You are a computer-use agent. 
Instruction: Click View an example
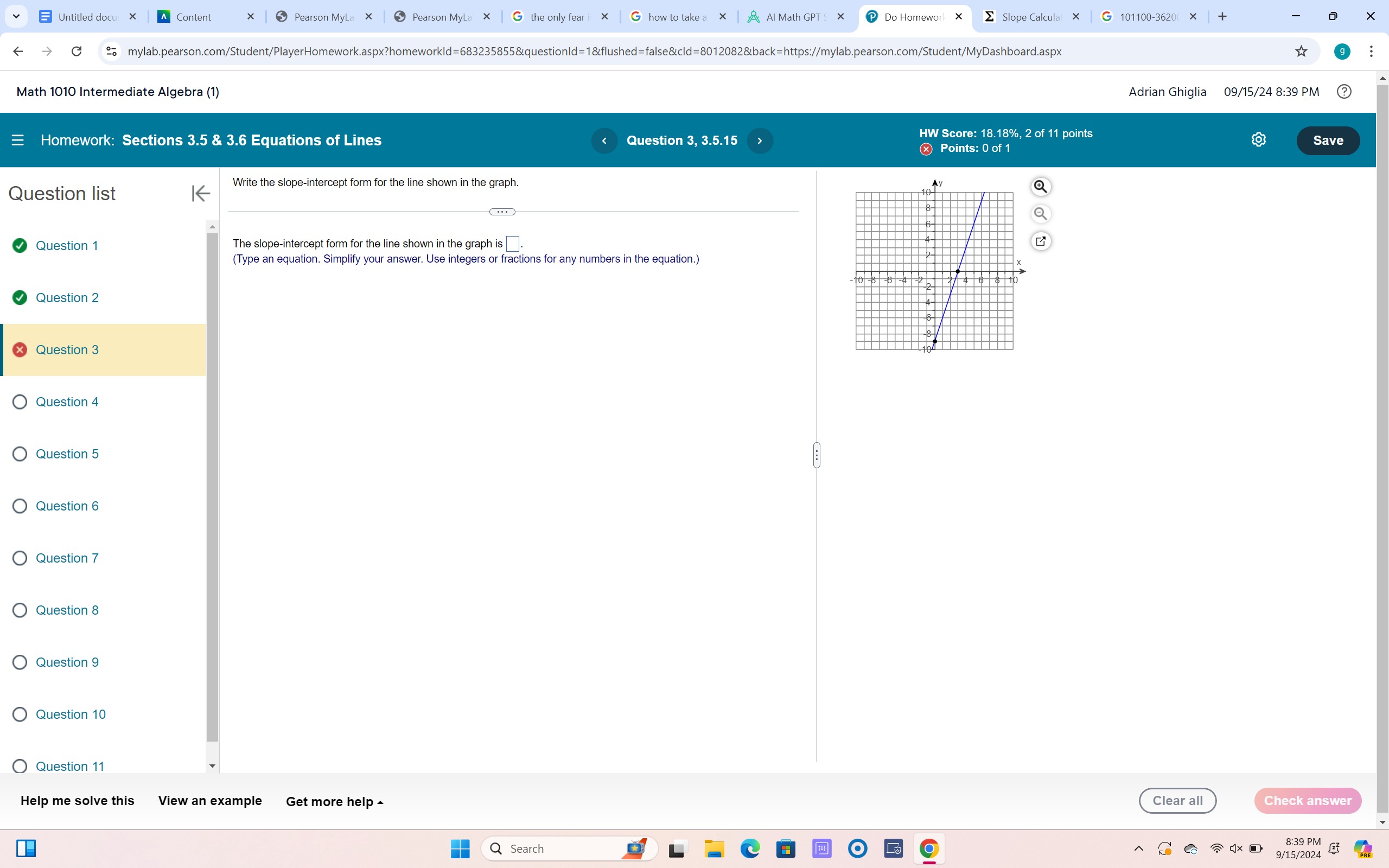(210, 801)
